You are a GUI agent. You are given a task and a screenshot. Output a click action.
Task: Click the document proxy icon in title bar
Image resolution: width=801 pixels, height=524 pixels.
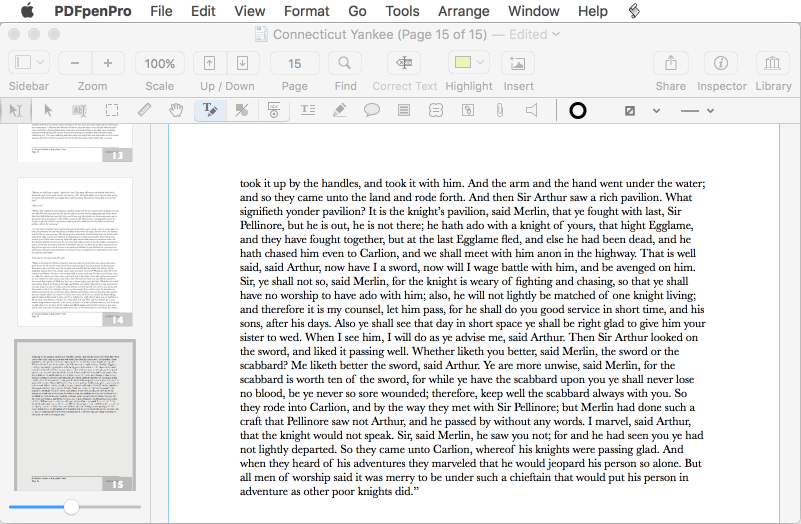click(261, 34)
